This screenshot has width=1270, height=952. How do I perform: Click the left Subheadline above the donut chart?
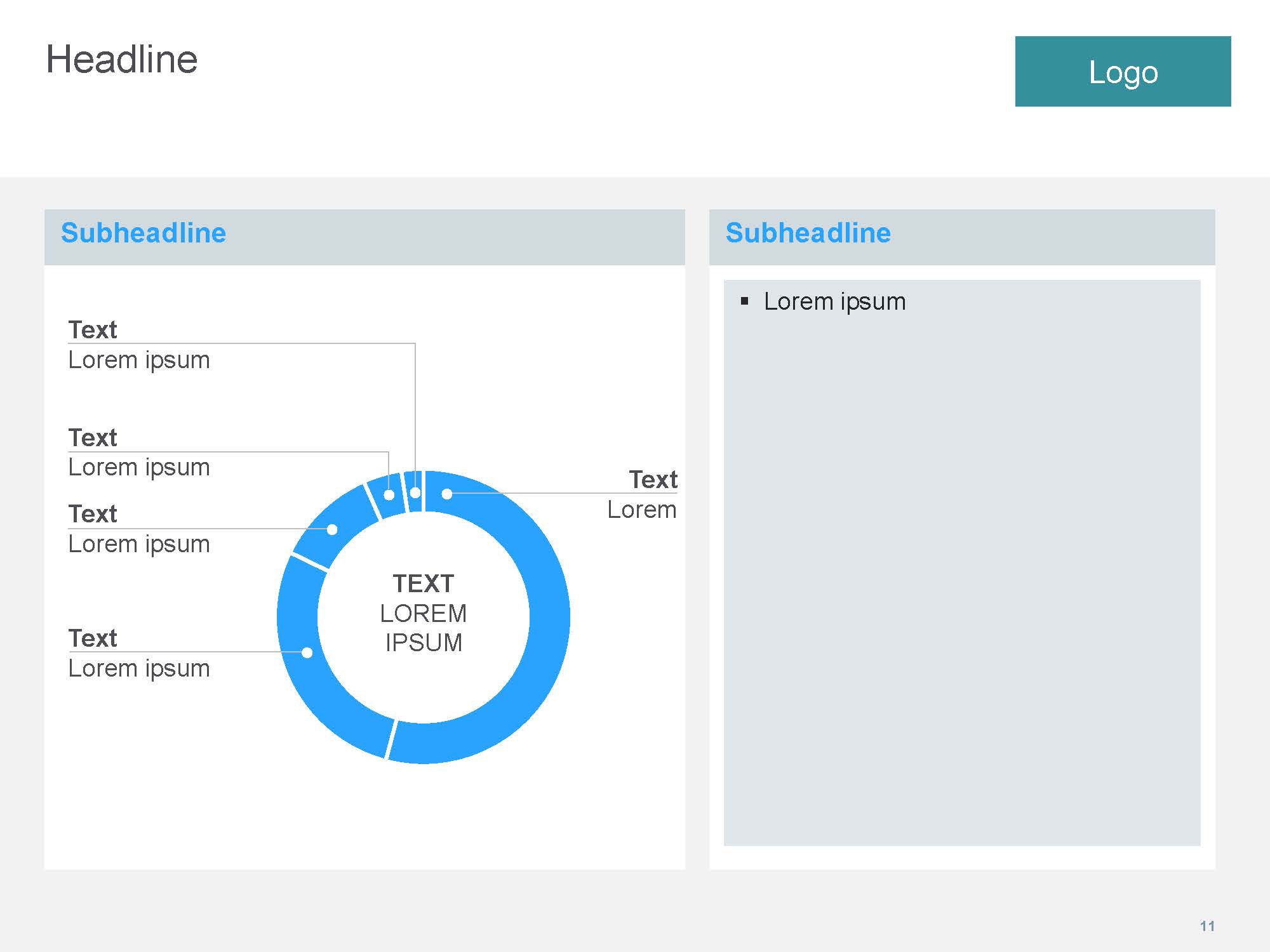pyautogui.click(x=144, y=233)
